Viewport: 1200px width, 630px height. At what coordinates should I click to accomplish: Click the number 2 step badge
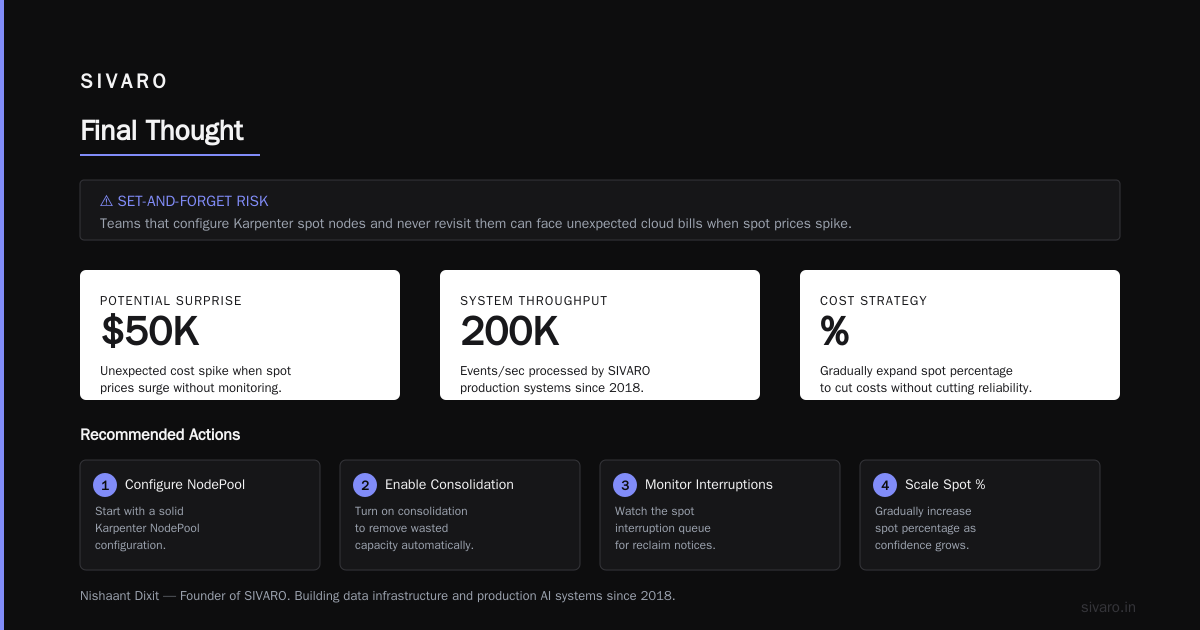[x=365, y=485]
